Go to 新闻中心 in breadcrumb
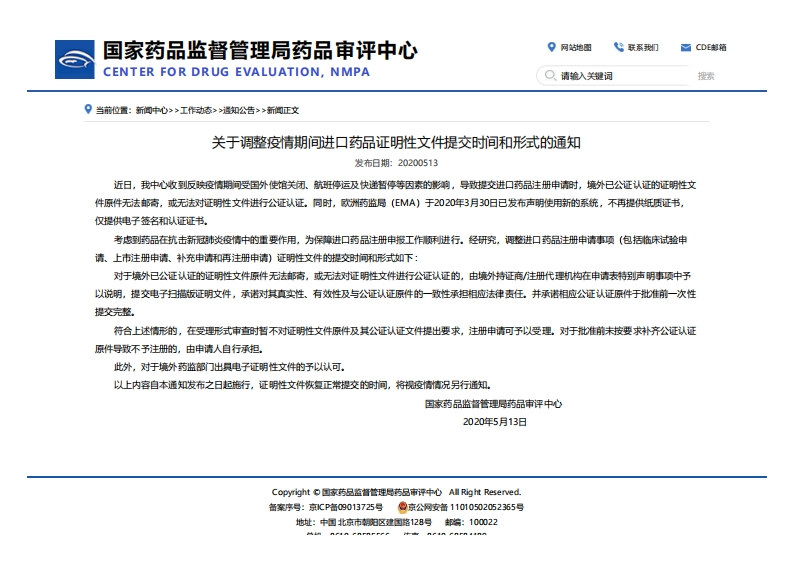 (x=152, y=110)
